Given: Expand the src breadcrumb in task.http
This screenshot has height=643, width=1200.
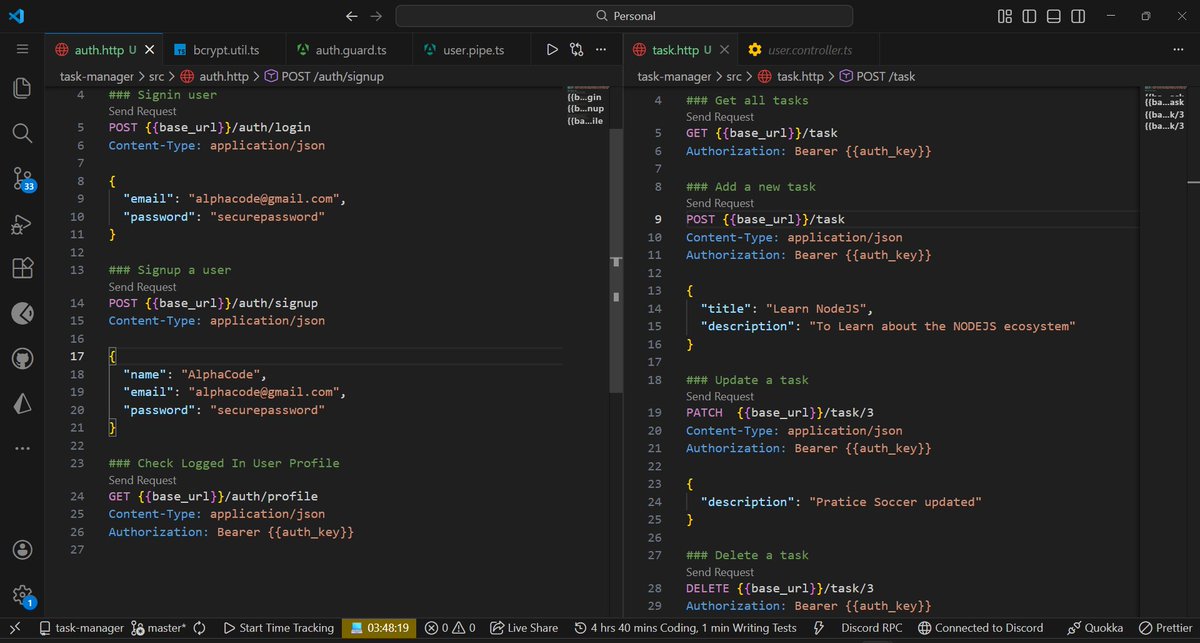Looking at the screenshot, I should click(x=734, y=76).
